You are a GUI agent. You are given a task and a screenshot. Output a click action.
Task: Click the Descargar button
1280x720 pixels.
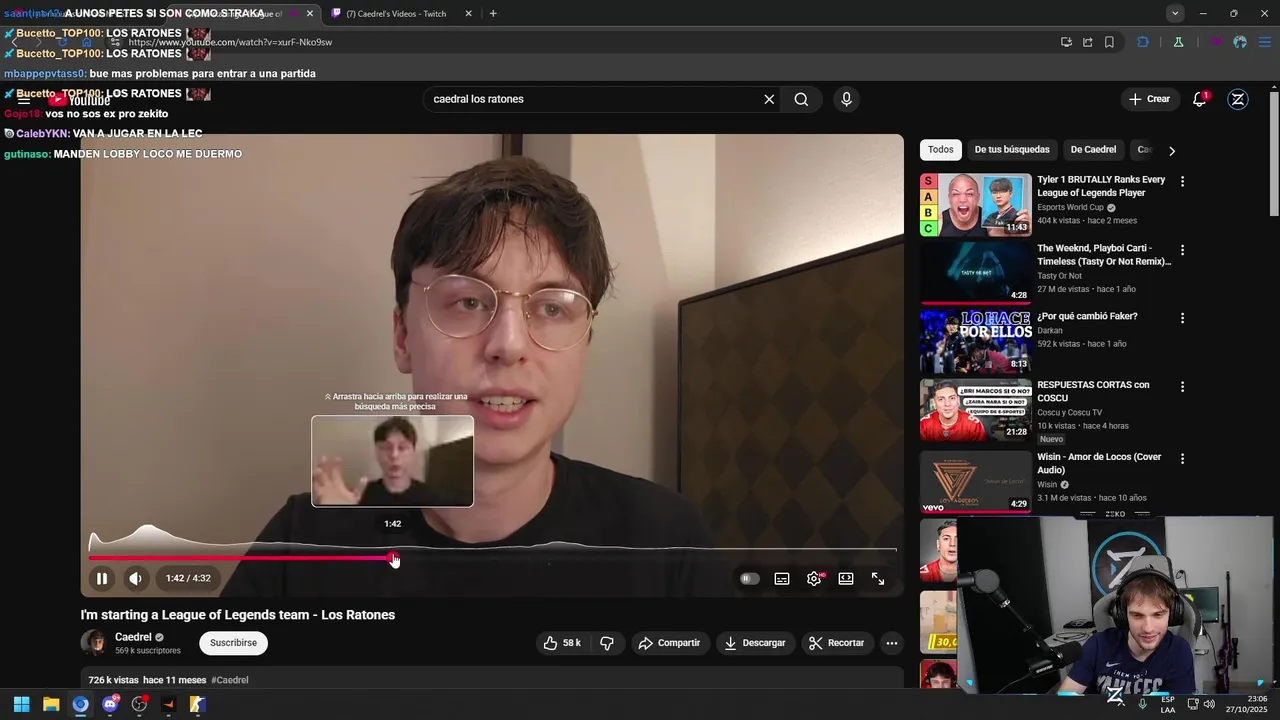[755, 643]
